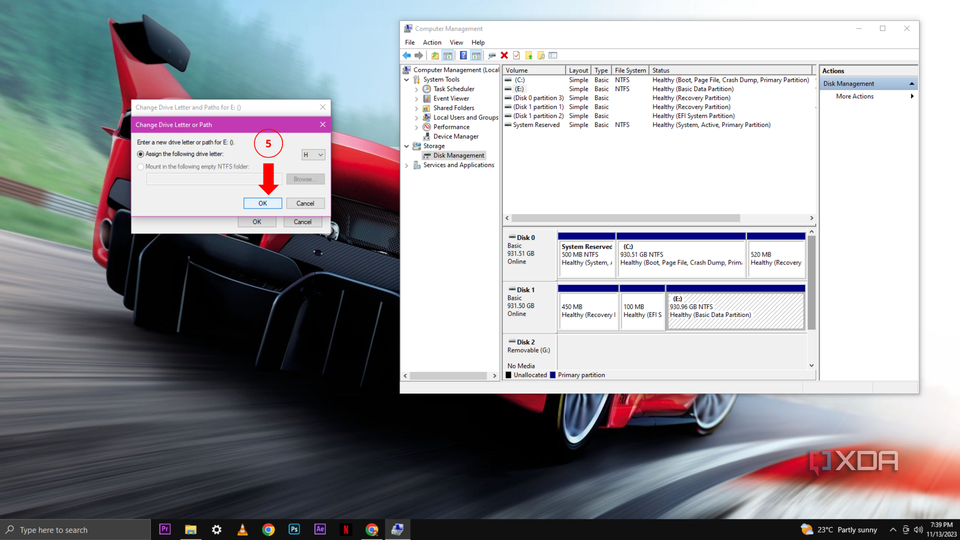Viewport: 960px width, 540px height.
Task: Open Netflix from the taskbar
Action: click(346, 530)
